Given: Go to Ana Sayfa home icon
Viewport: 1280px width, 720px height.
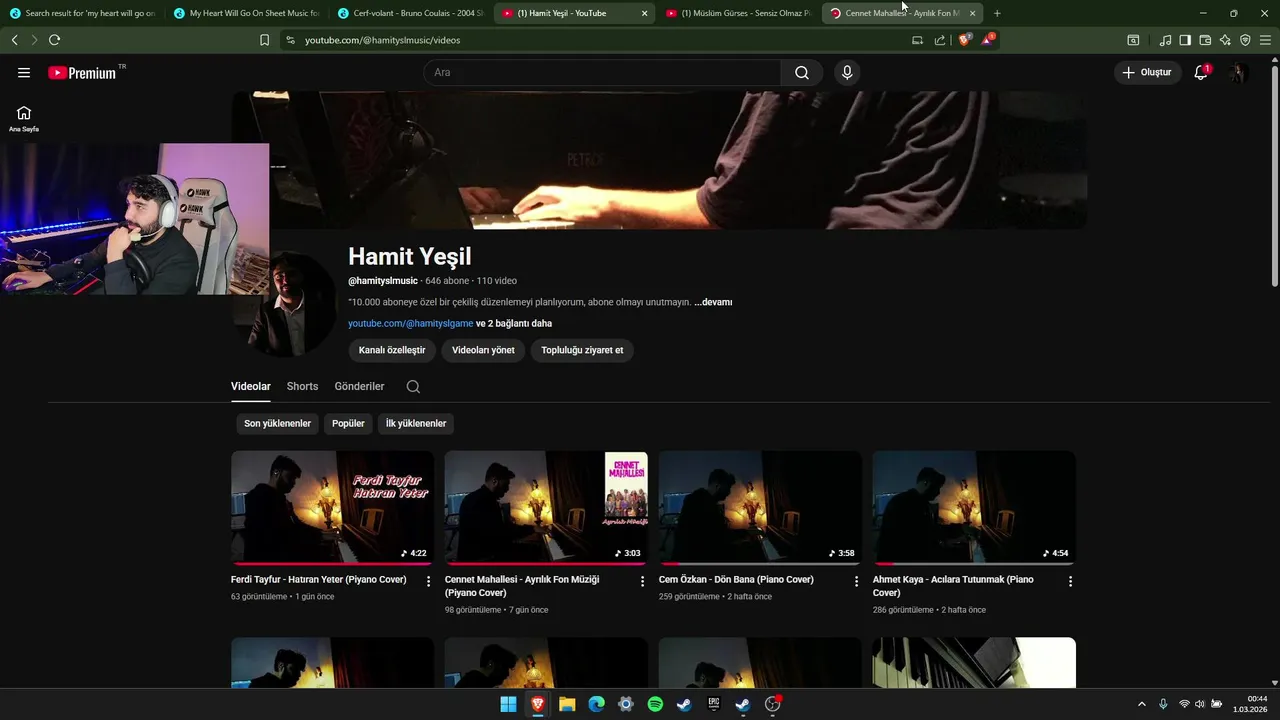Looking at the screenshot, I should (24, 118).
